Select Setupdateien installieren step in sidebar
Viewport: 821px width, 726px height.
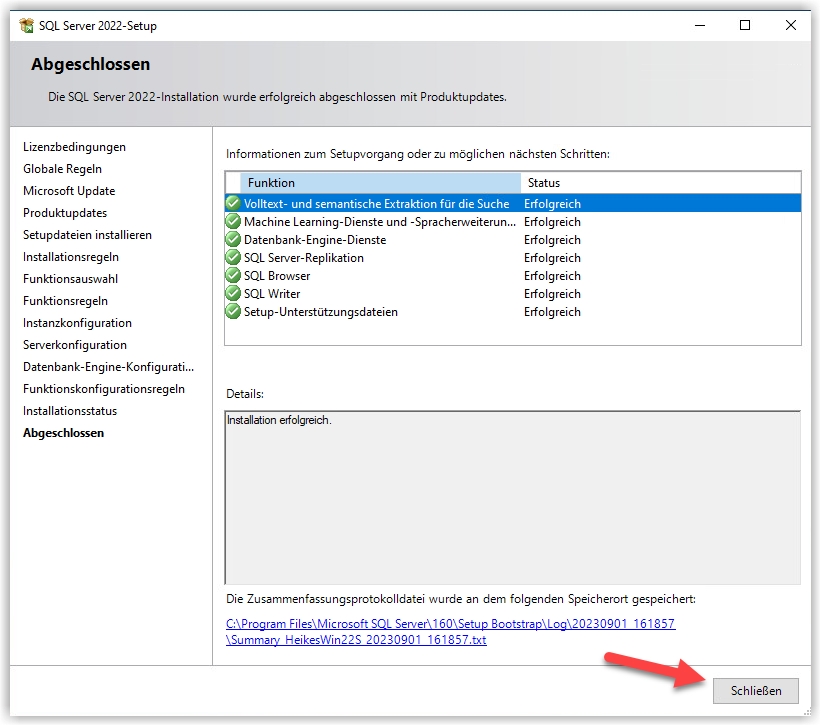click(87, 235)
